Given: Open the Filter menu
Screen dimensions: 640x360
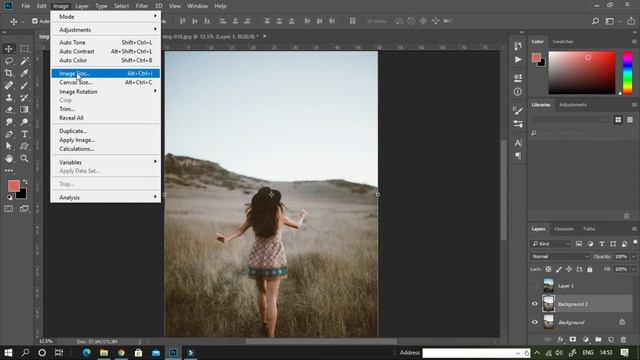Looking at the screenshot, I should coord(142,6).
